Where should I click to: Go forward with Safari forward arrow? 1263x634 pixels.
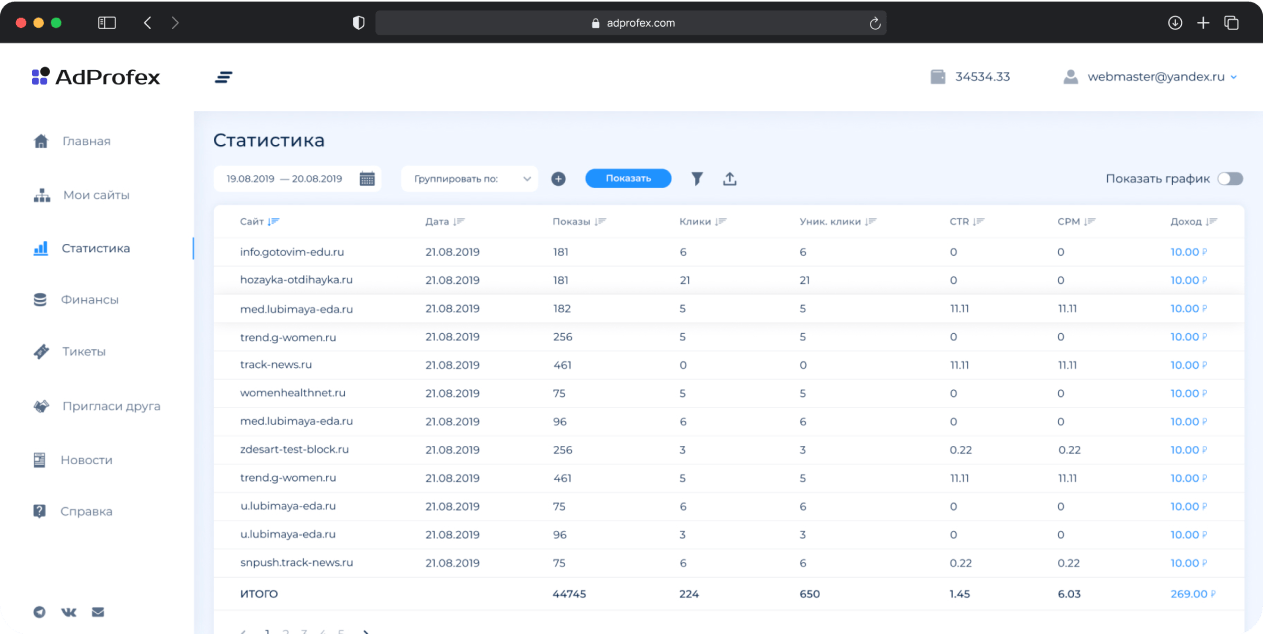[x=175, y=22]
